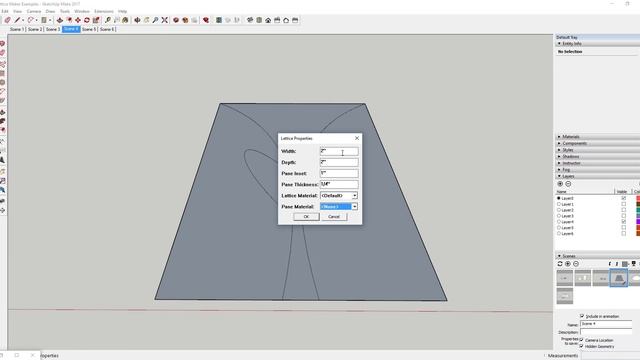Switch to Scene 6 tab
The image size is (640, 360).
click(x=107, y=29)
